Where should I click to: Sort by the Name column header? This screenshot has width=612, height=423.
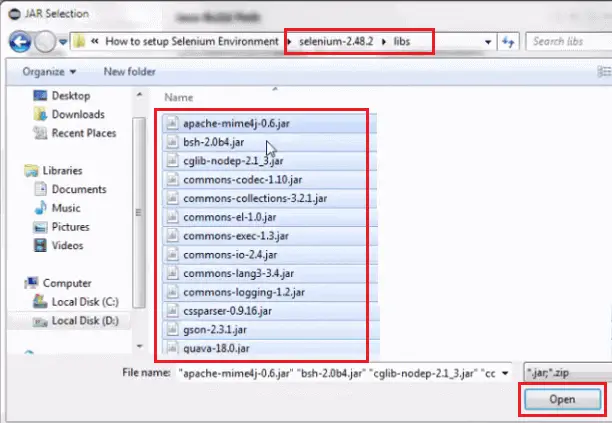pos(178,98)
